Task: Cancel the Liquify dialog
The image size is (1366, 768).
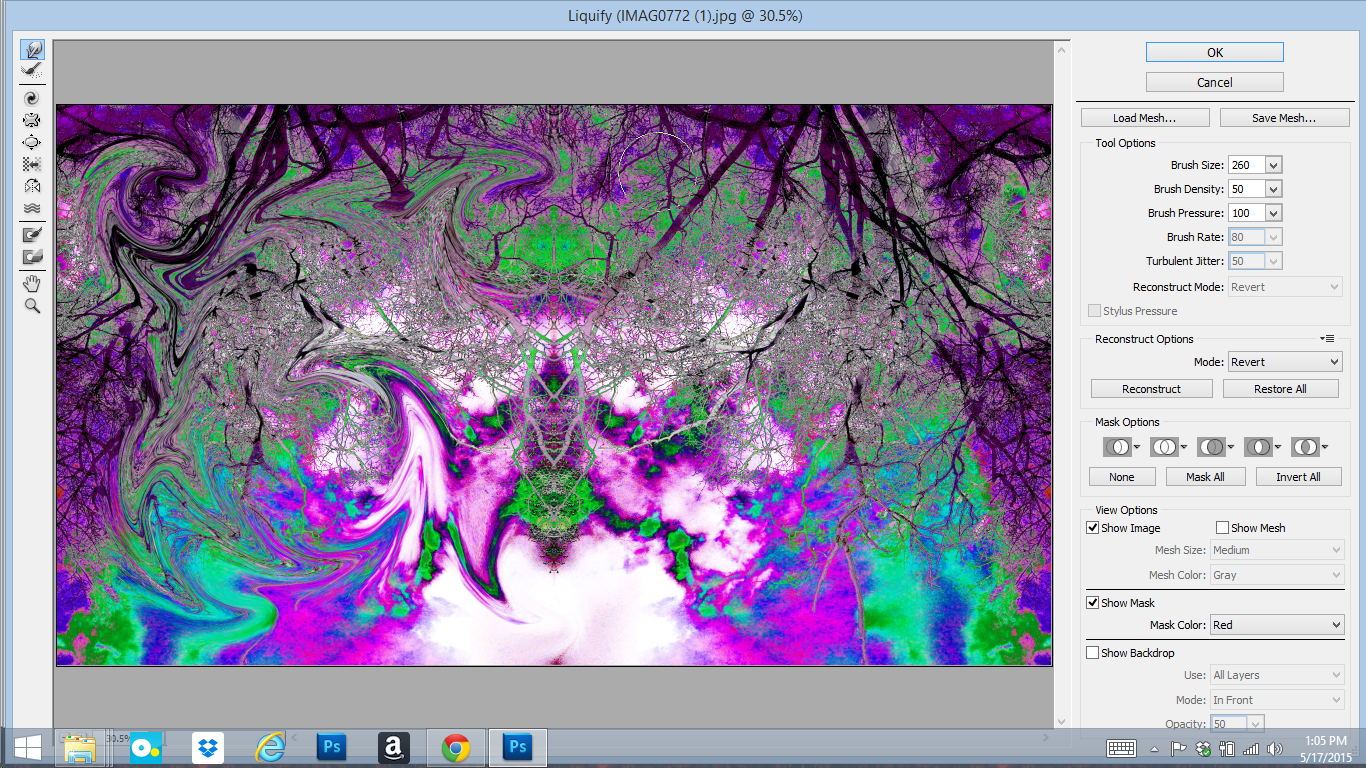Action: tap(1214, 83)
